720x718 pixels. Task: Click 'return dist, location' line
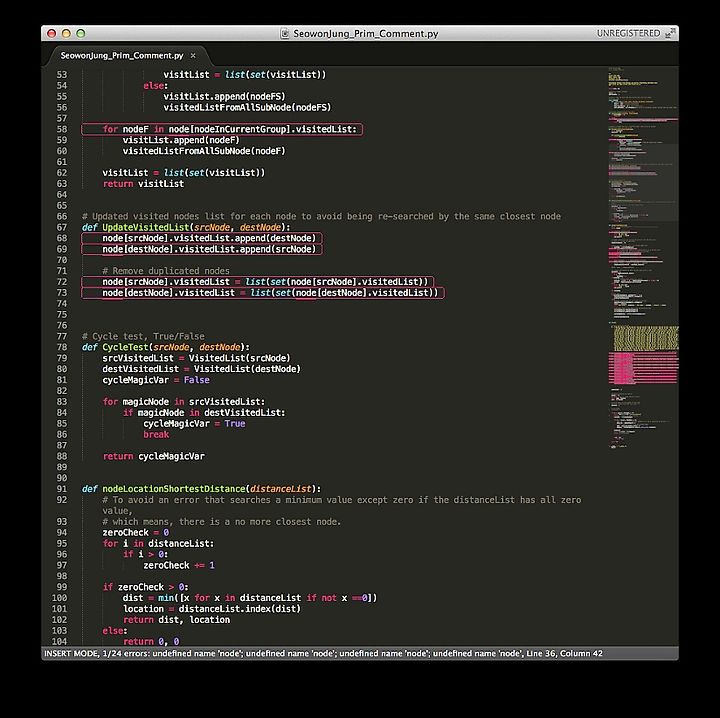click(x=176, y=620)
